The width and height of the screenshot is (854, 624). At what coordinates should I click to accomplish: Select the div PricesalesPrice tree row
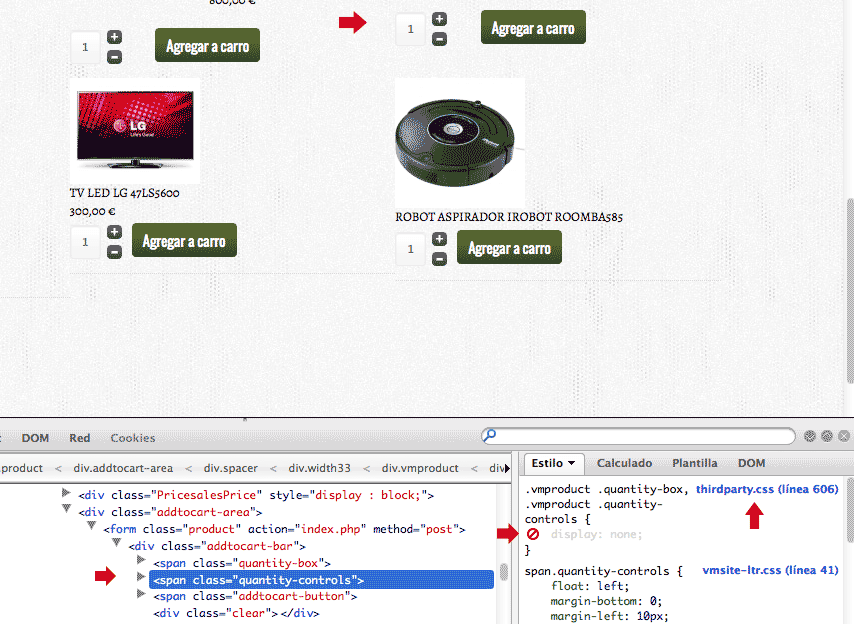[256, 495]
